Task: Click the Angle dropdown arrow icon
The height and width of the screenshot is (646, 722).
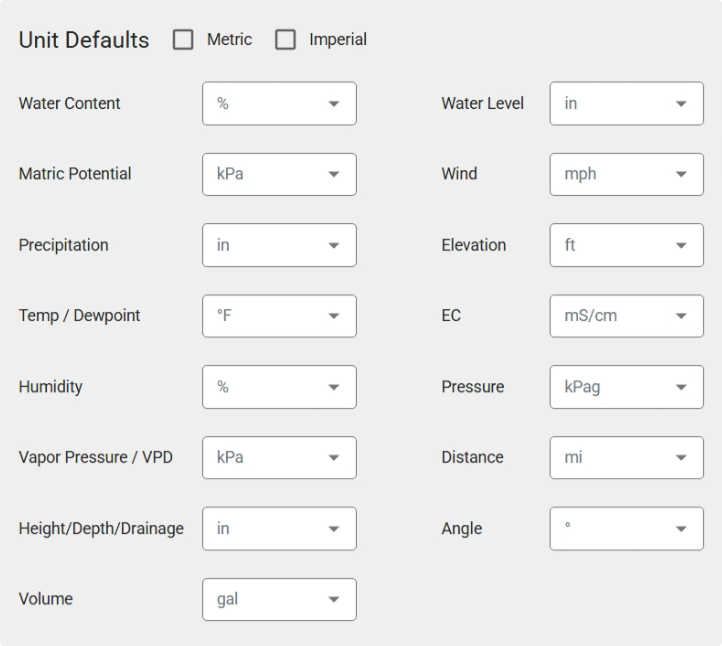Action: pos(682,529)
